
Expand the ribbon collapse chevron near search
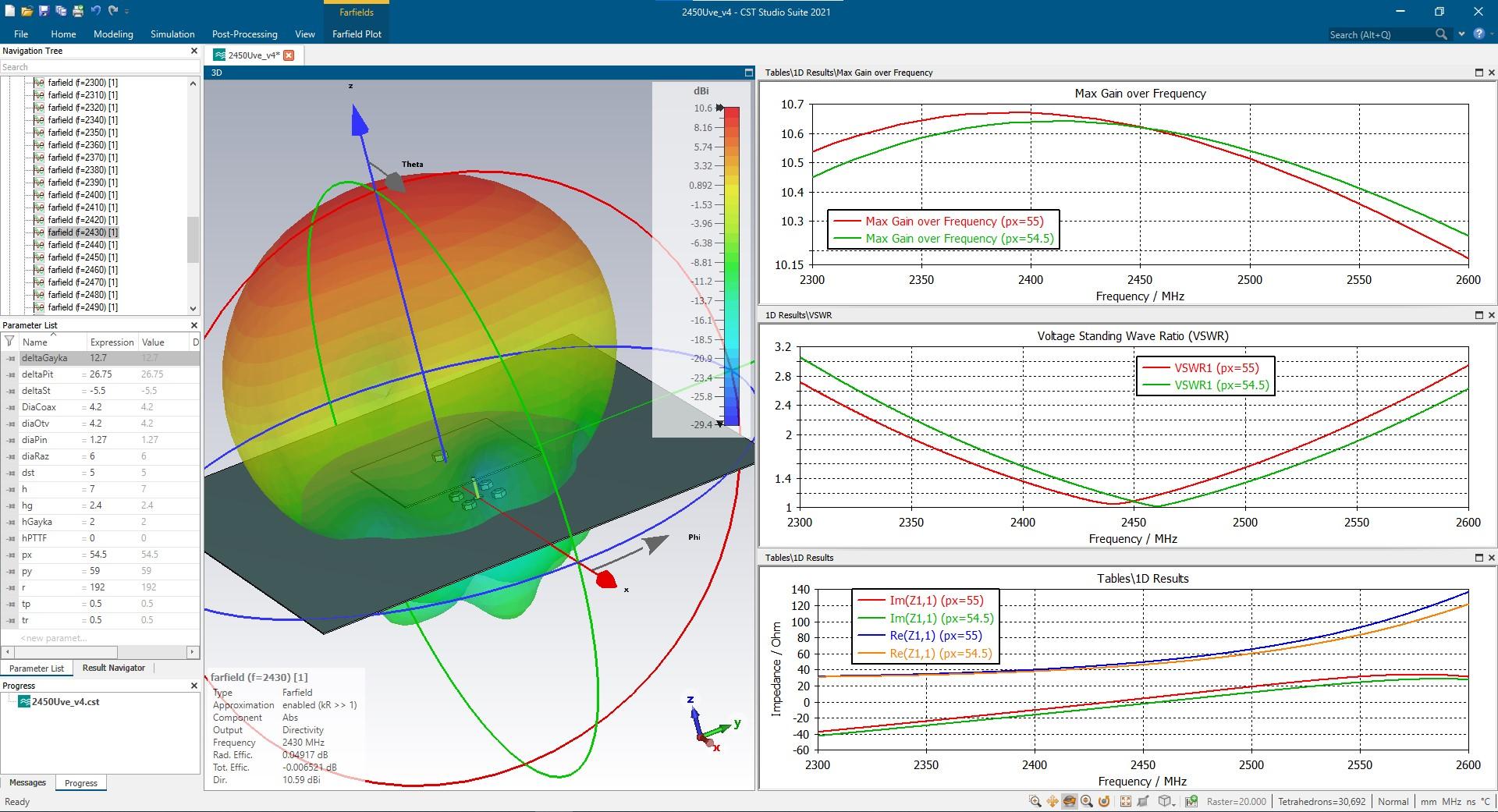[1461, 34]
